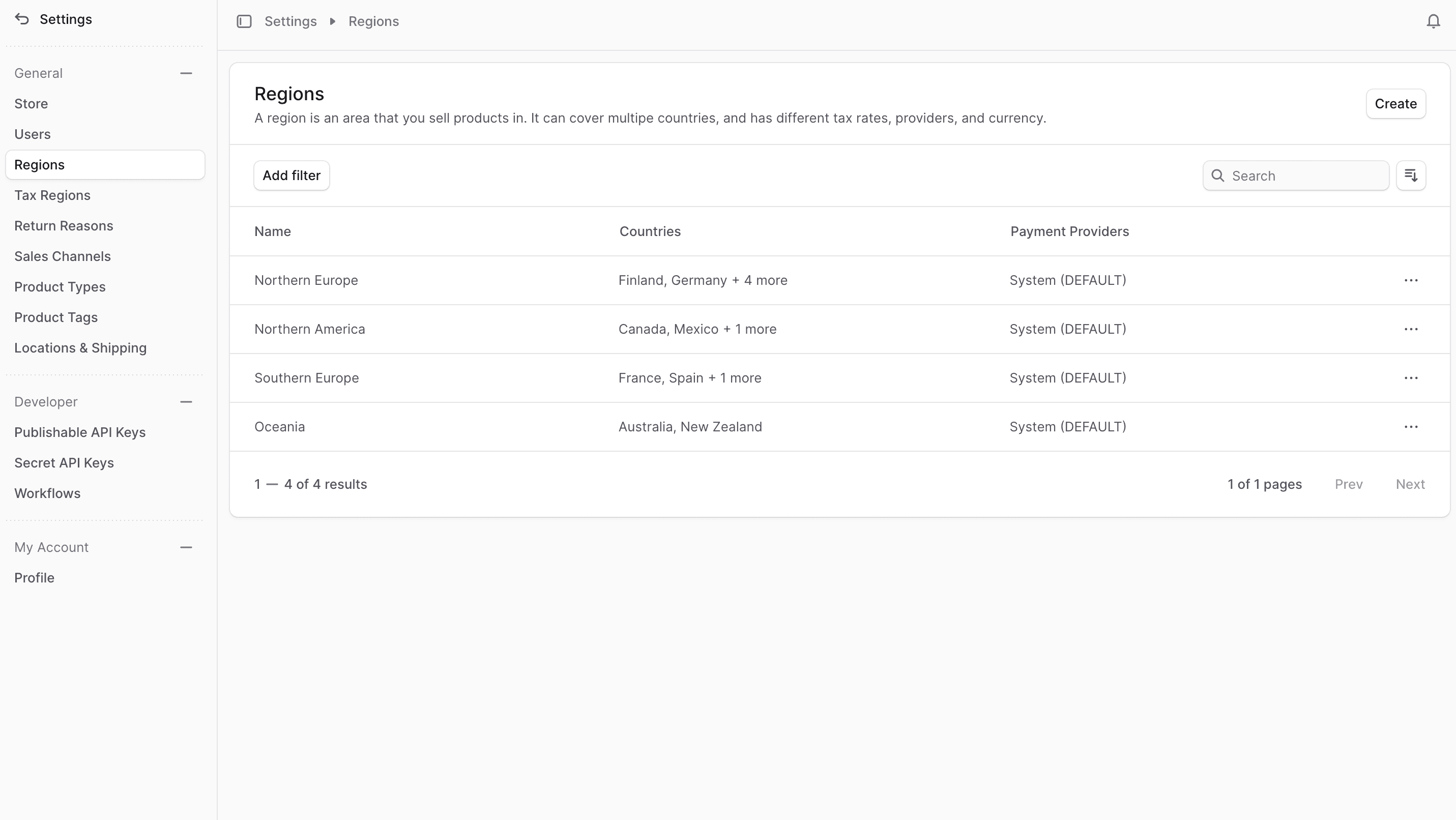The height and width of the screenshot is (820, 1456).
Task: Collapse the My Account section
Action: [186, 547]
